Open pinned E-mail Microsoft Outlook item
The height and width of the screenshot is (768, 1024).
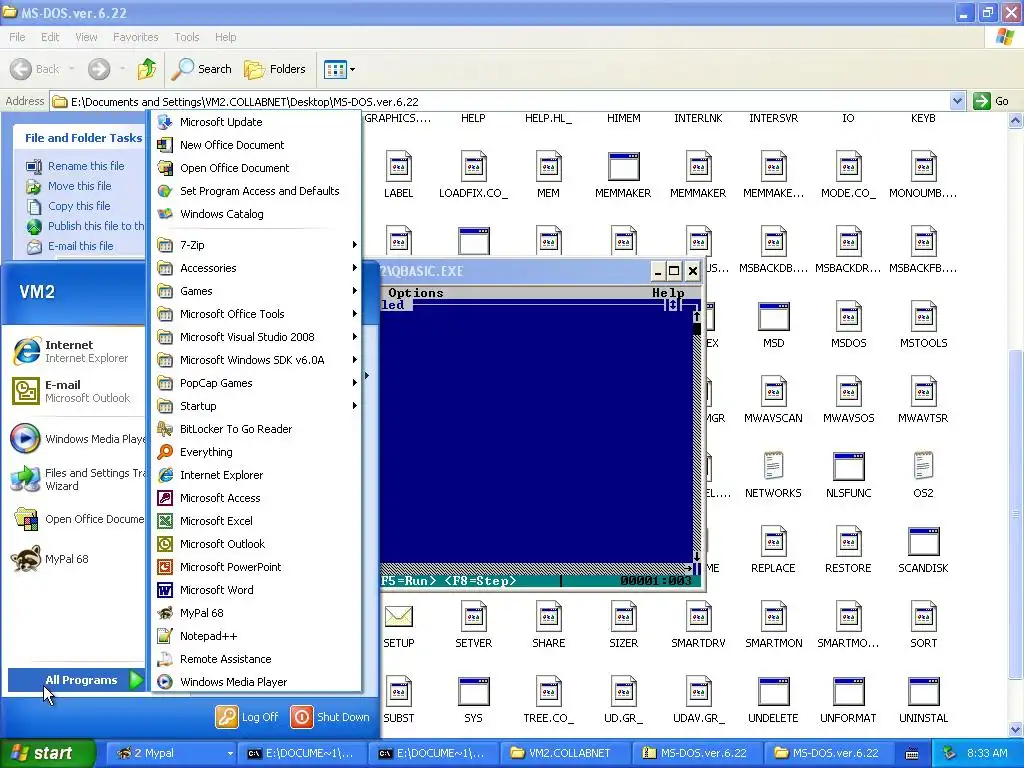(x=72, y=391)
